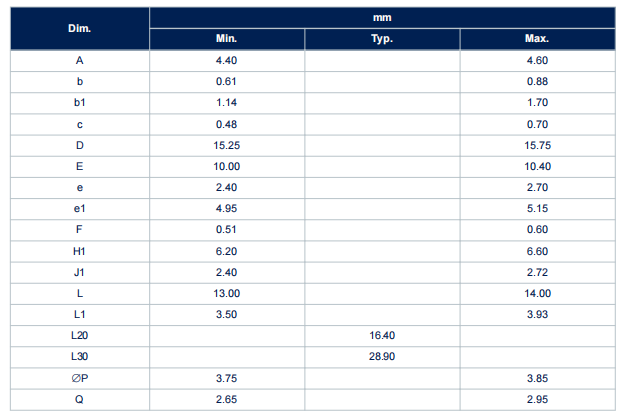Select the b1 dimension label
627x420 pixels.
(x=79, y=102)
